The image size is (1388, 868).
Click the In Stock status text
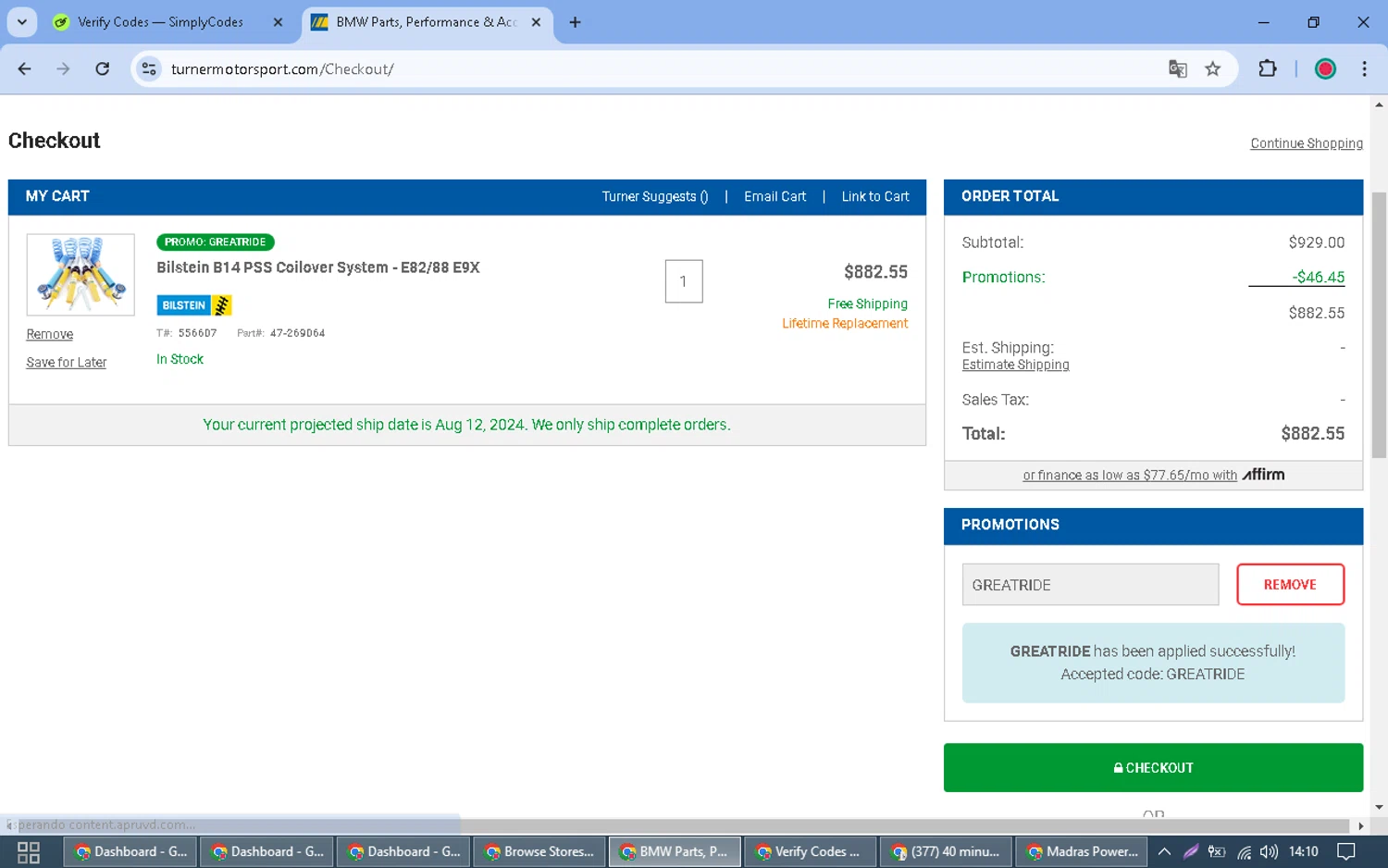pos(180,359)
